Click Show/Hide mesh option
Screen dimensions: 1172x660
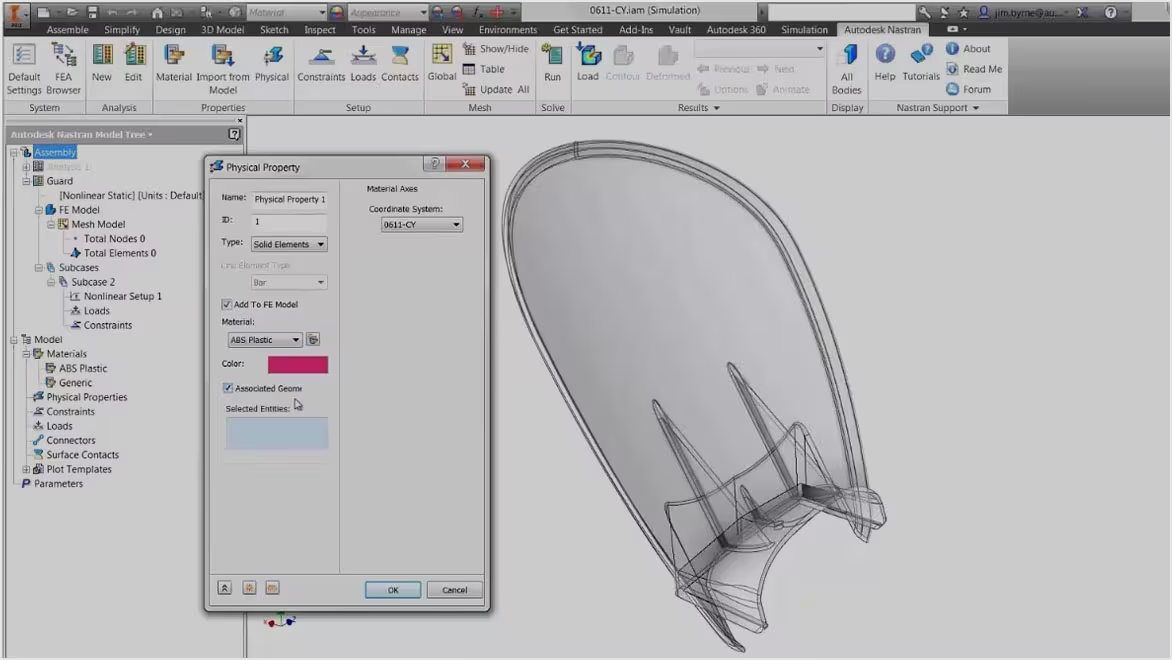(x=496, y=49)
